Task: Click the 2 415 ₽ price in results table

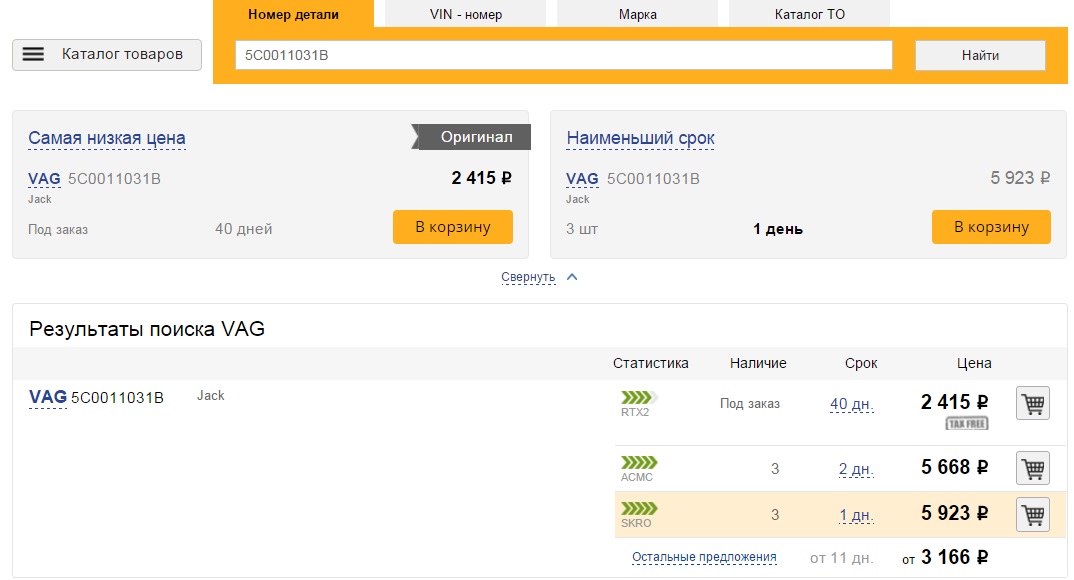Action: [x=954, y=402]
